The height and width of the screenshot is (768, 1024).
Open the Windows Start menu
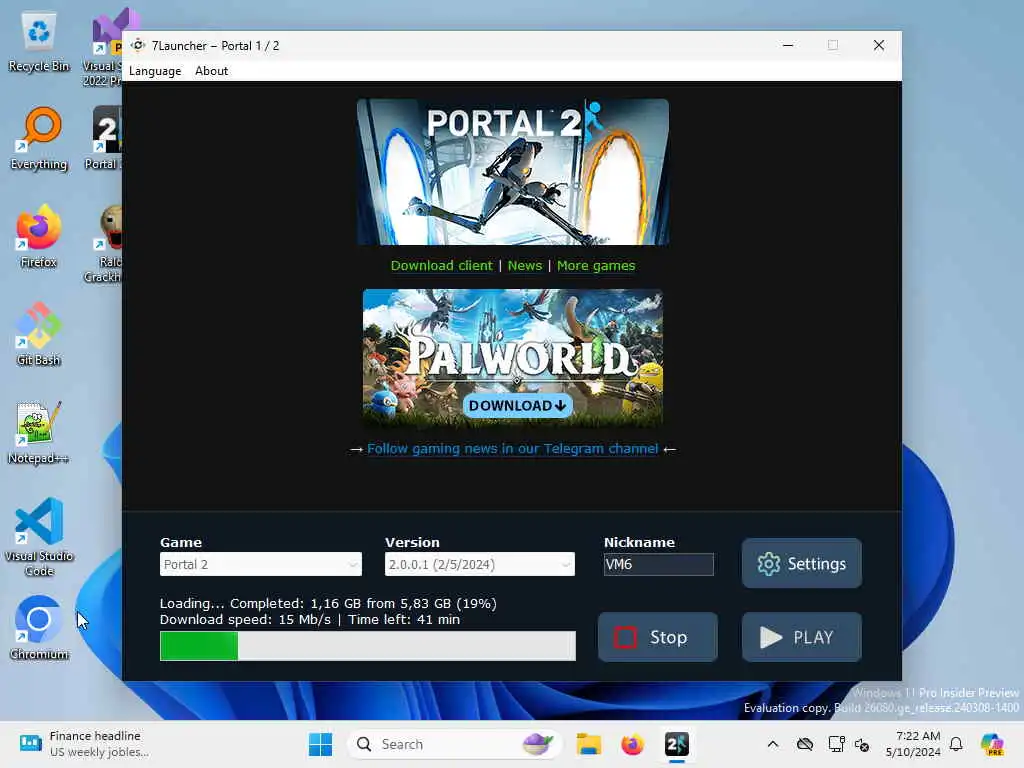click(x=320, y=744)
